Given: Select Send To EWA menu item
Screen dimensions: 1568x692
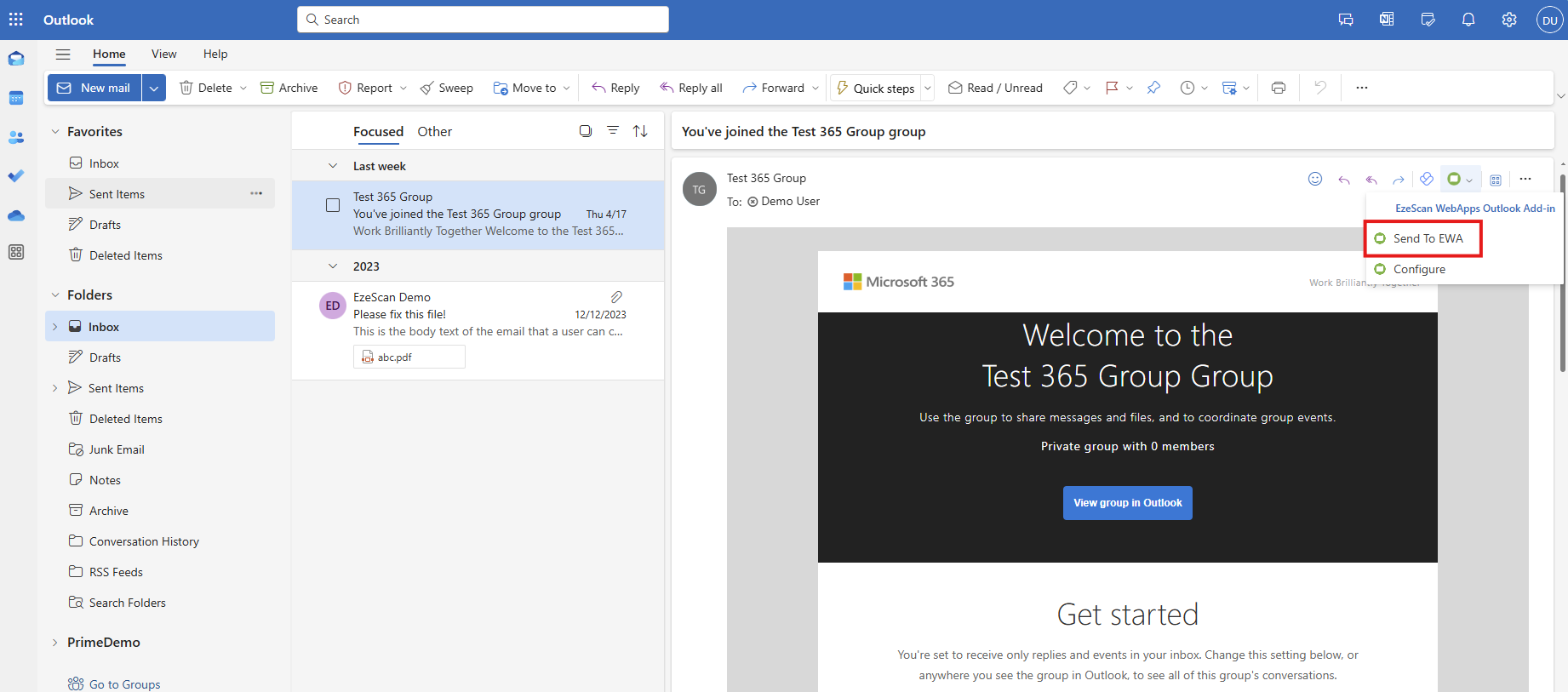Looking at the screenshot, I should coord(1428,238).
